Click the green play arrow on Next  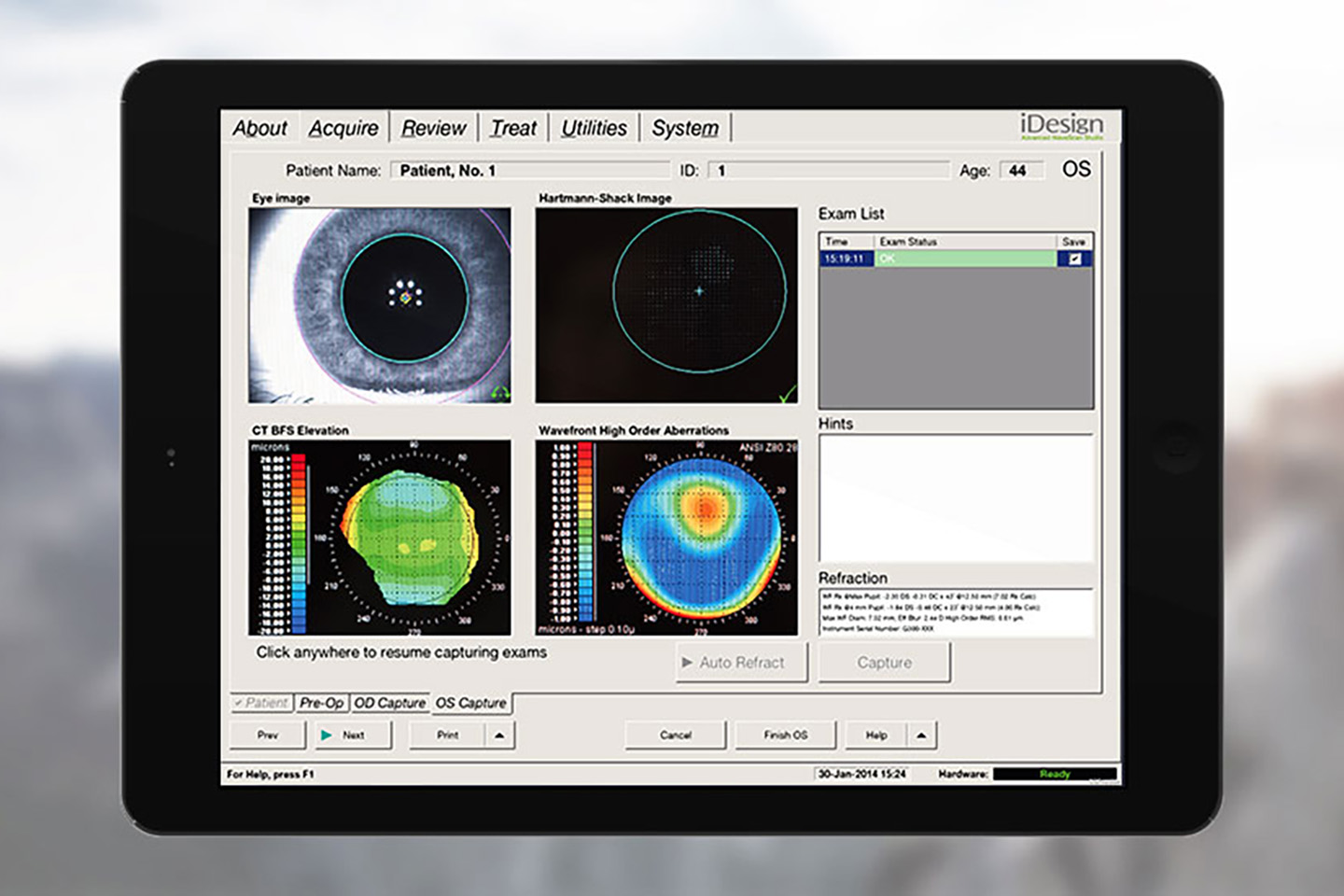(x=327, y=735)
